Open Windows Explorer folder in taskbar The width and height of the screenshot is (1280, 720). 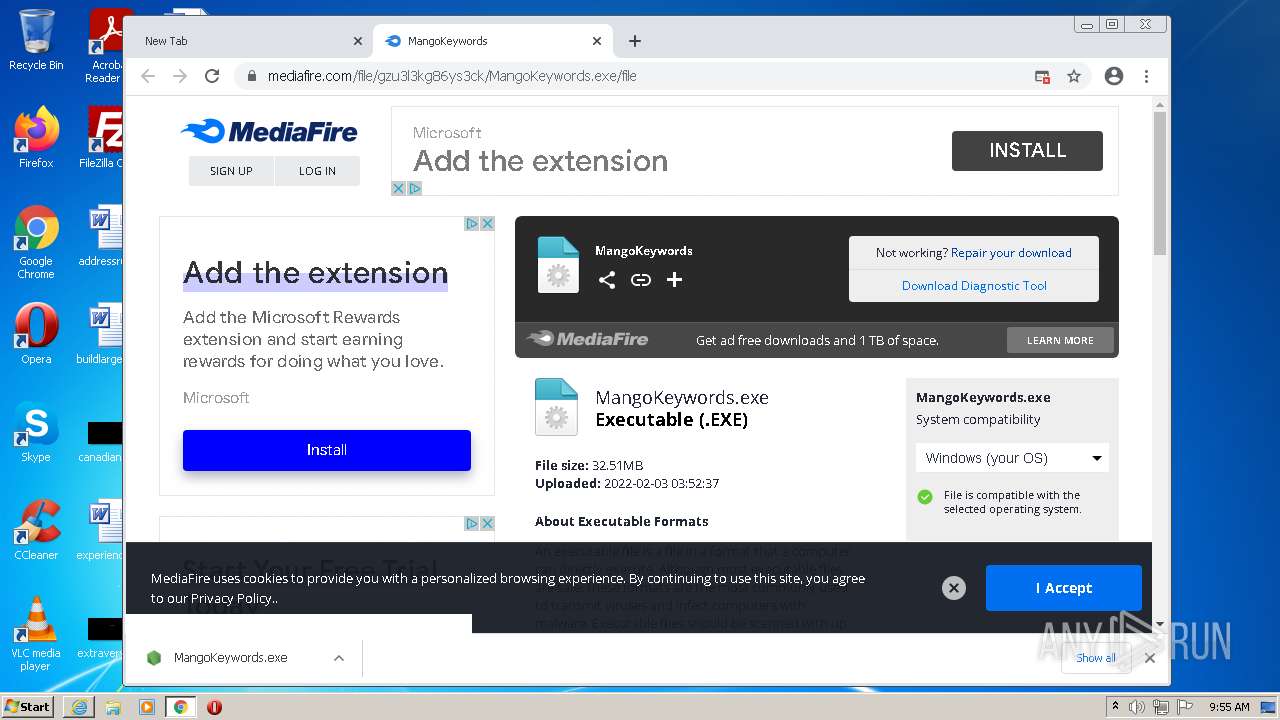[113, 707]
